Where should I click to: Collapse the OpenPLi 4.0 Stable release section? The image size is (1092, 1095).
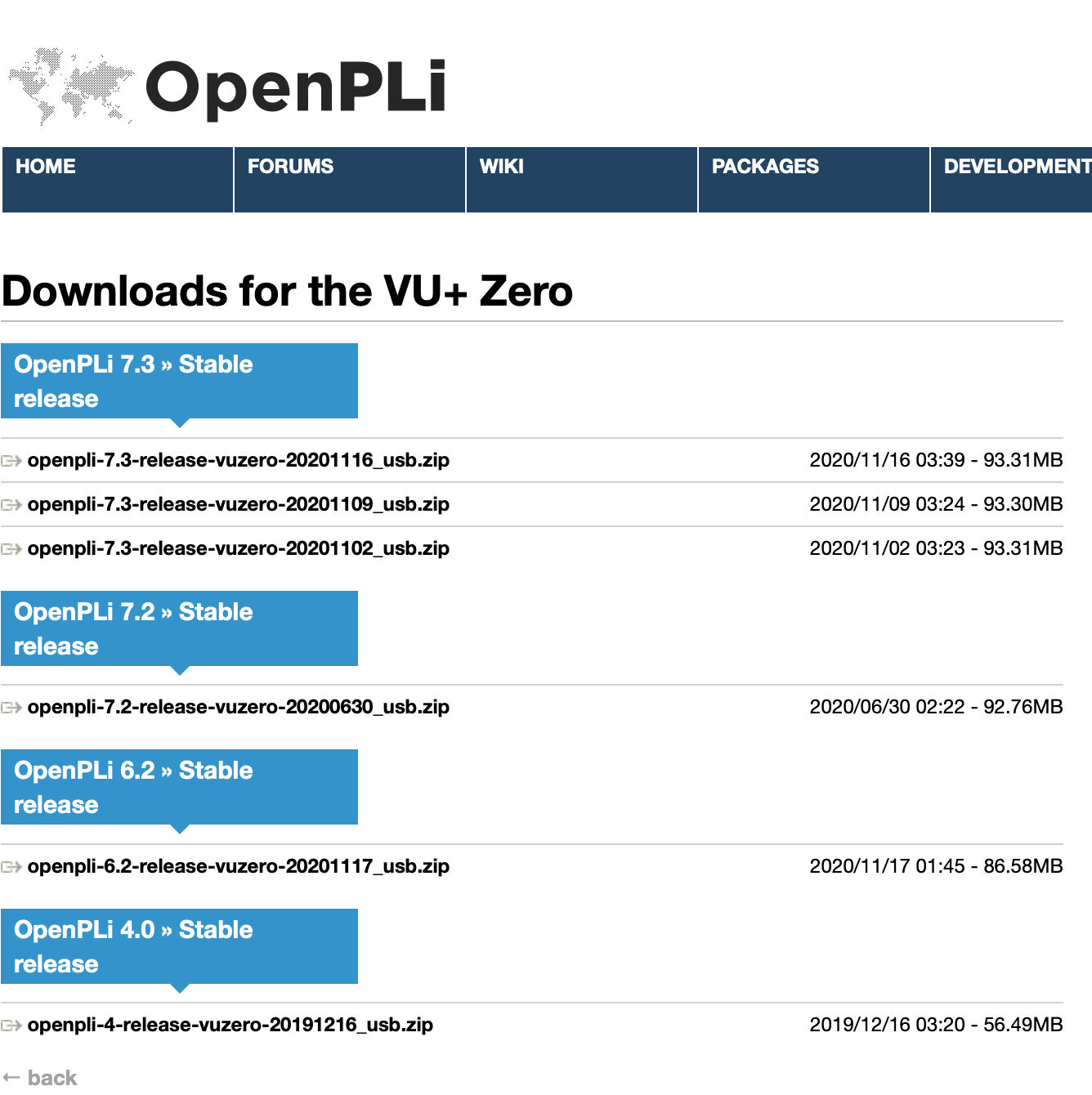pos(179,946)
